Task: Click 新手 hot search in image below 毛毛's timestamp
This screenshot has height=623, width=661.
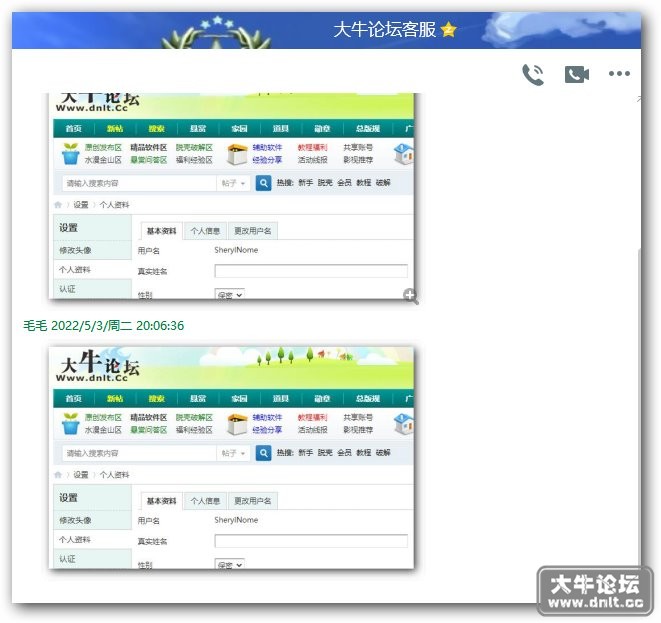Action: click(306, 453)
